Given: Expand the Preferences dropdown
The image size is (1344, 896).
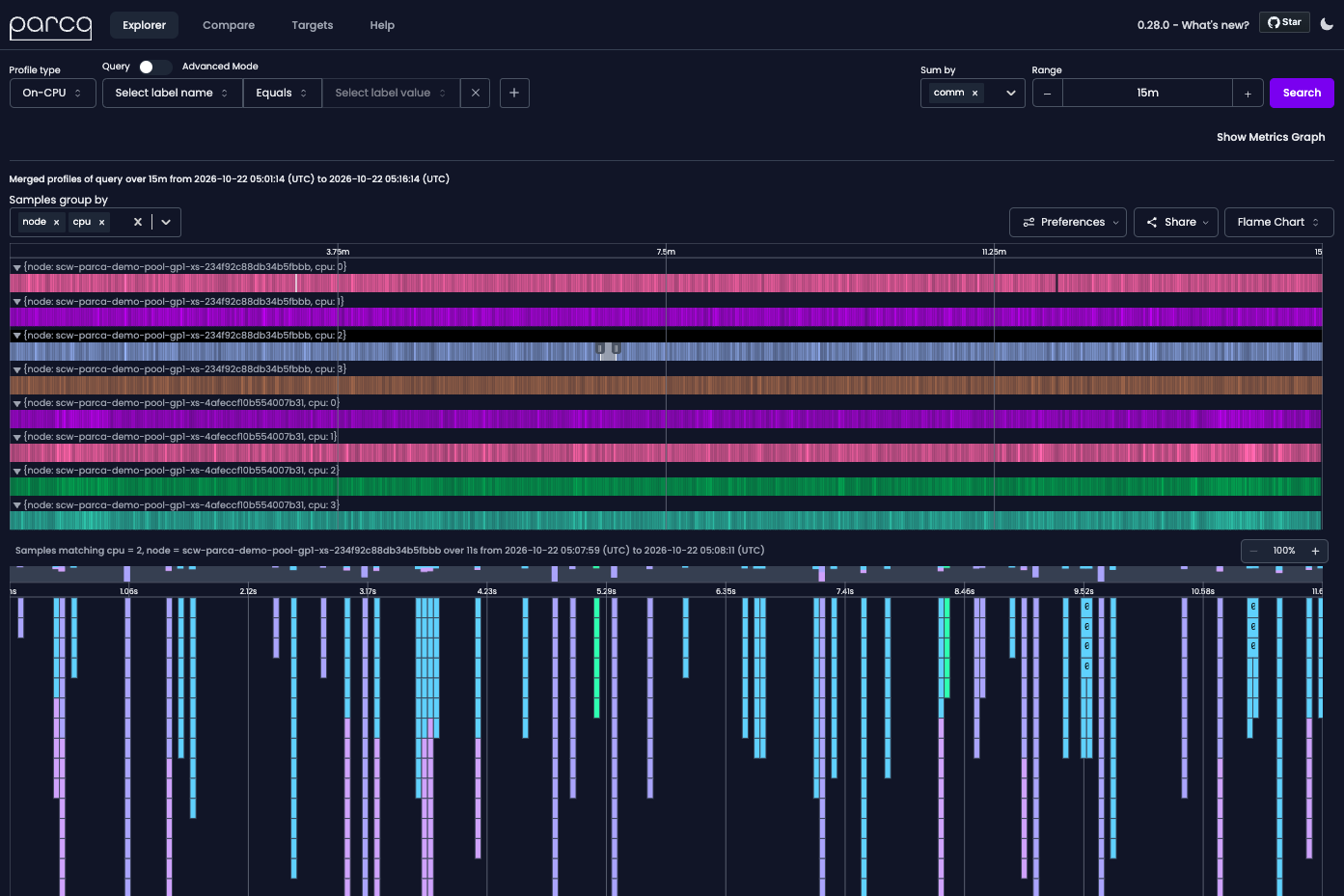Looking at the screenshot, I should [1068, 222].
